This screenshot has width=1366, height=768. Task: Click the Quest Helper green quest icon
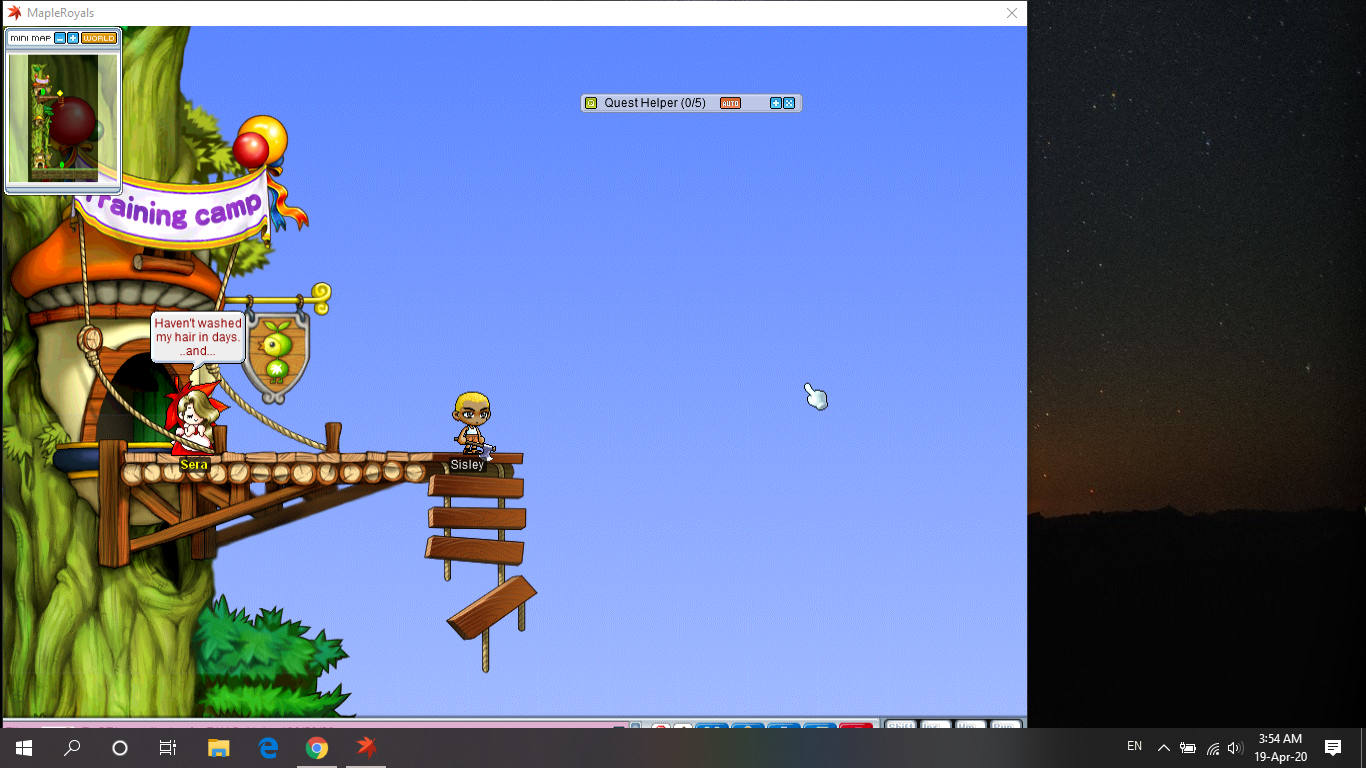click(x=591, y=103)
